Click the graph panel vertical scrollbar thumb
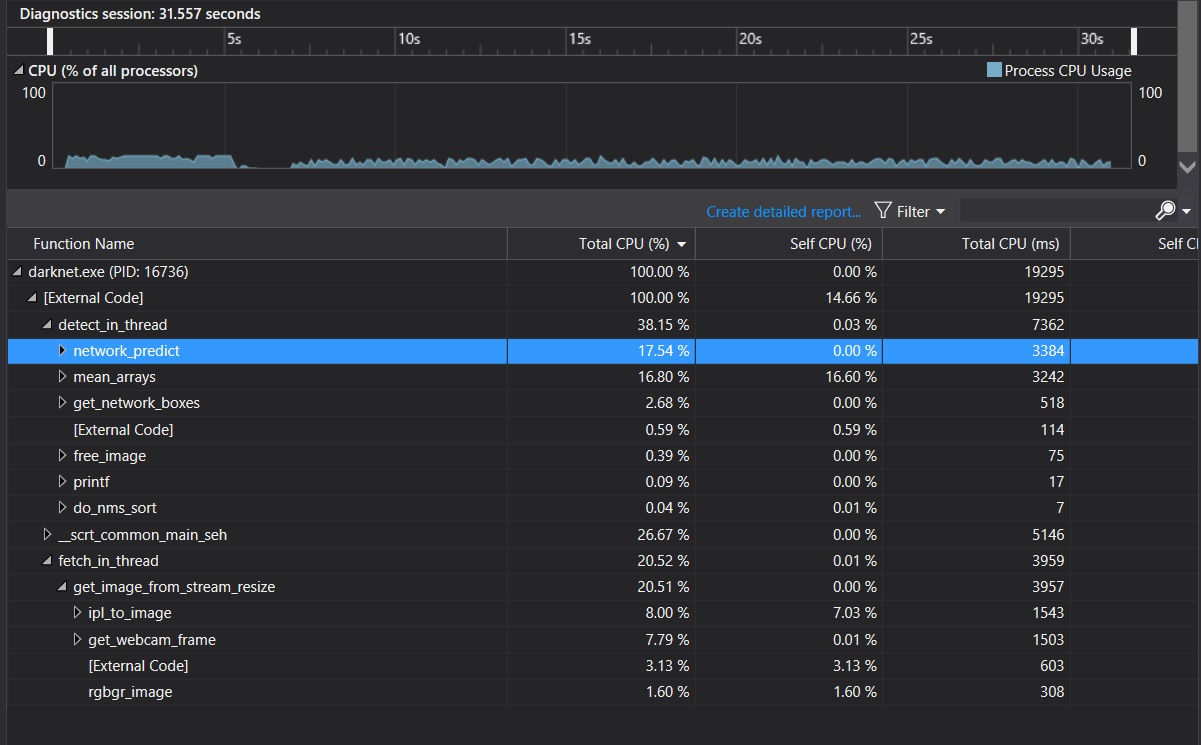 coord(1188,78)
